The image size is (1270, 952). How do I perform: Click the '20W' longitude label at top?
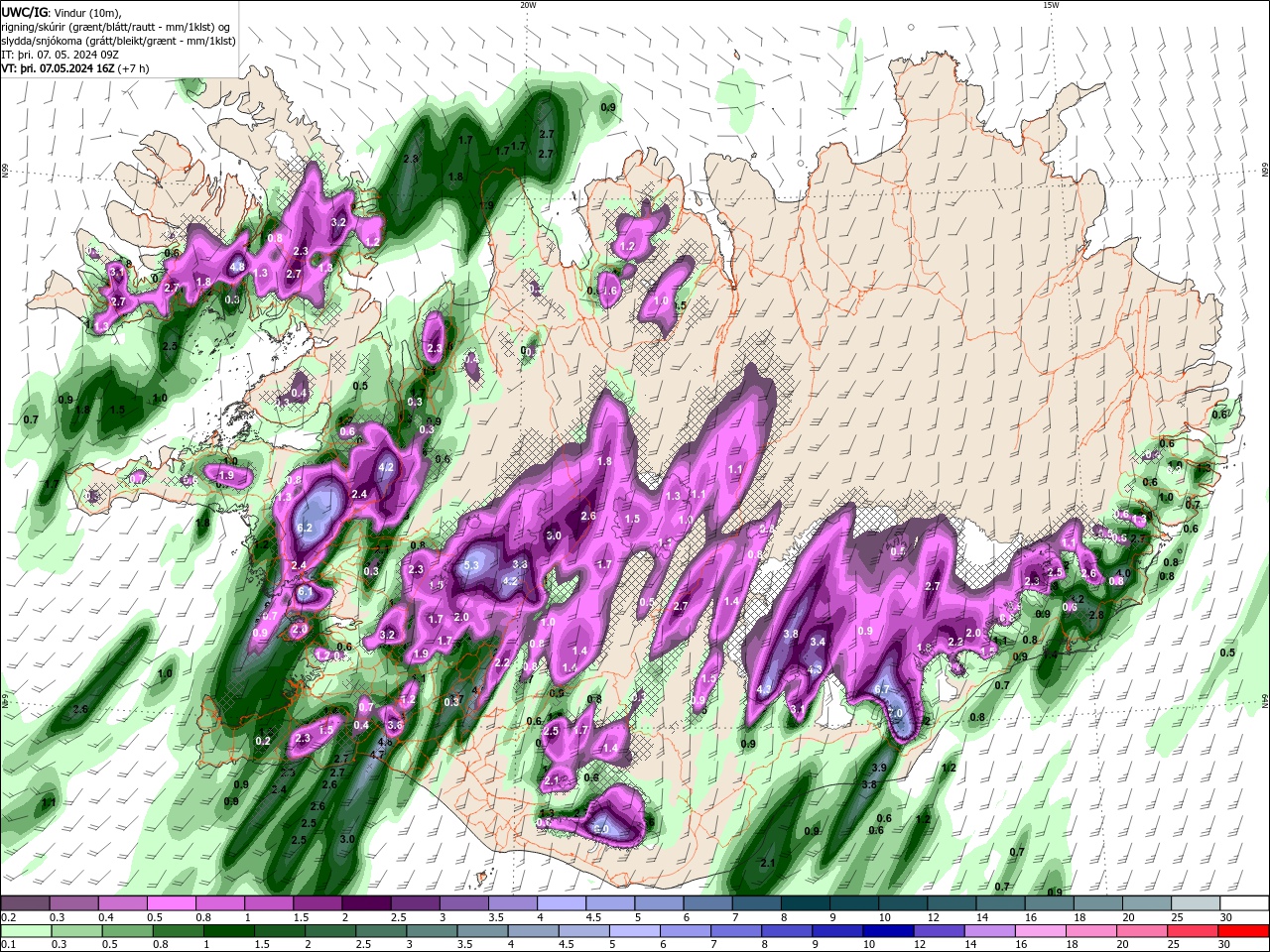(x=527, y=5)
